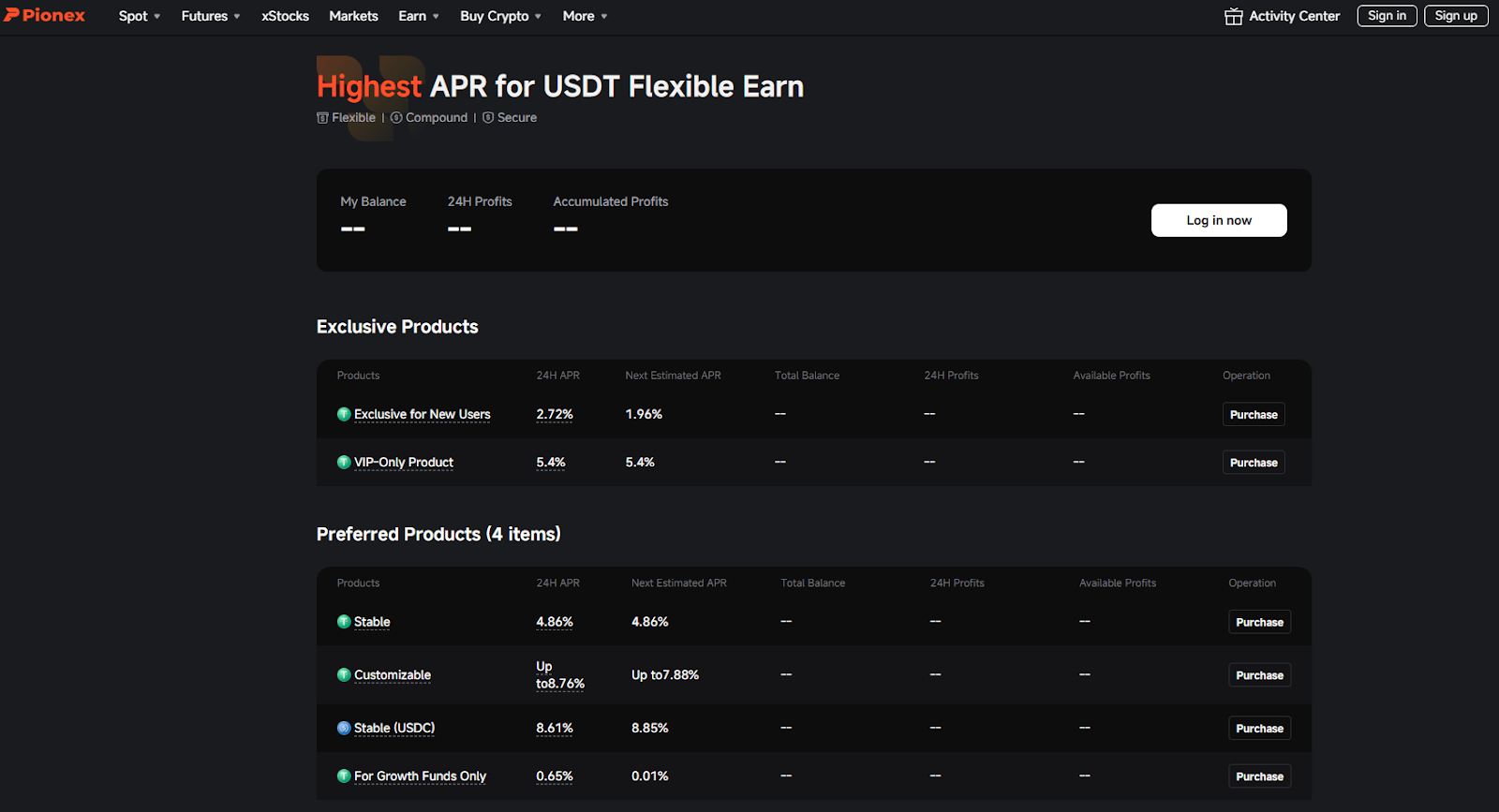Go to the xStocks page
Image resolution: width=1499 pixels, height=812 pixels.
pos(285,16)
